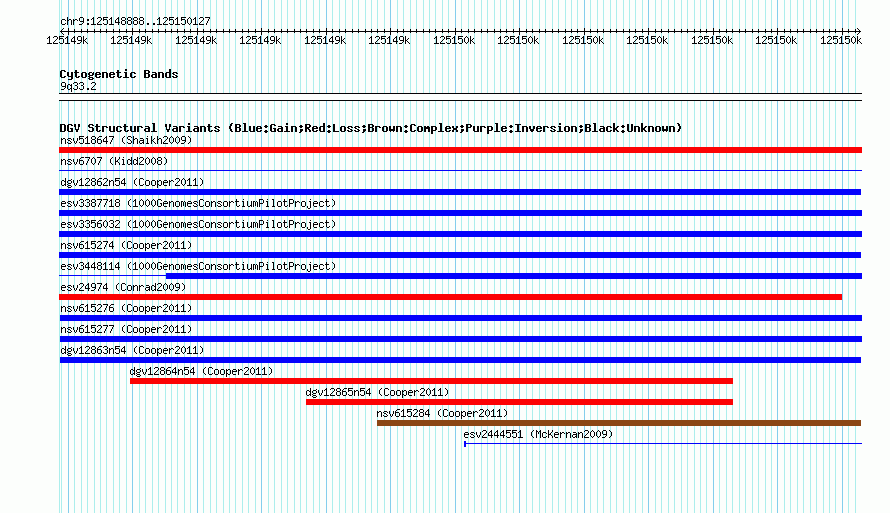890x513 pixels.
Task: Open the nsv615277 (Cooper2011) label
Action: (126, 329)
